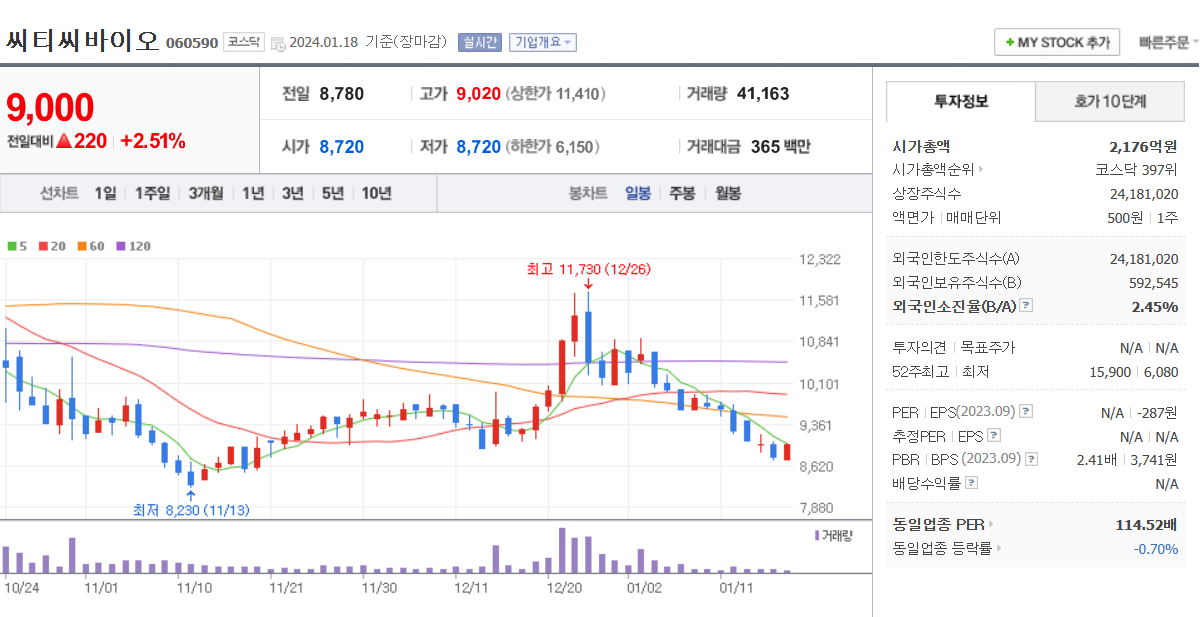Image resolution: width=1200 pixels, height=617 pixels.
Task: Click the MY STOCK 추가 button
Action: [1058, 42]
